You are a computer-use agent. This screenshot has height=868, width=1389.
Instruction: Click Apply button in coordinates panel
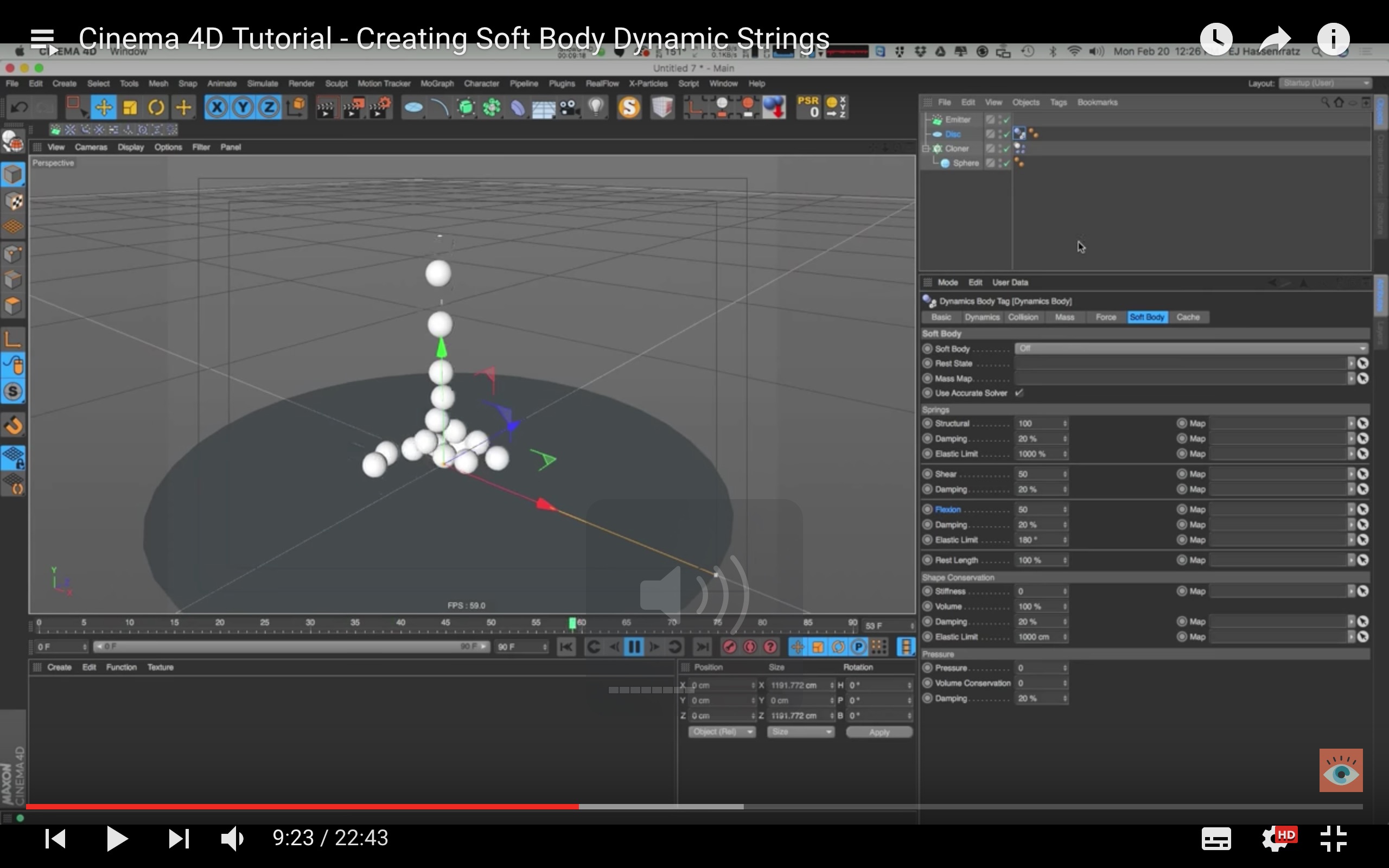[879, 732]
